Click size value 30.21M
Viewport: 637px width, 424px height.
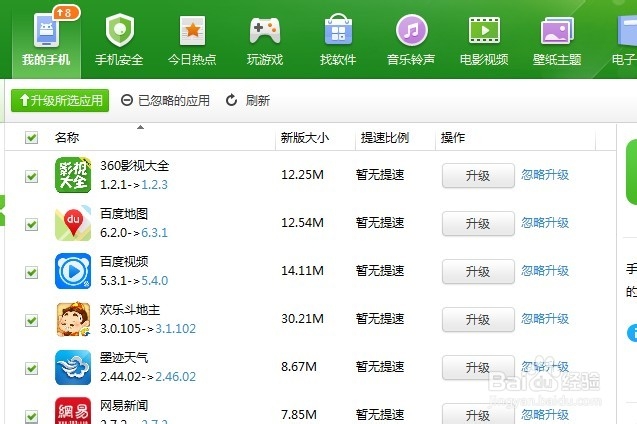coord(302,318)
